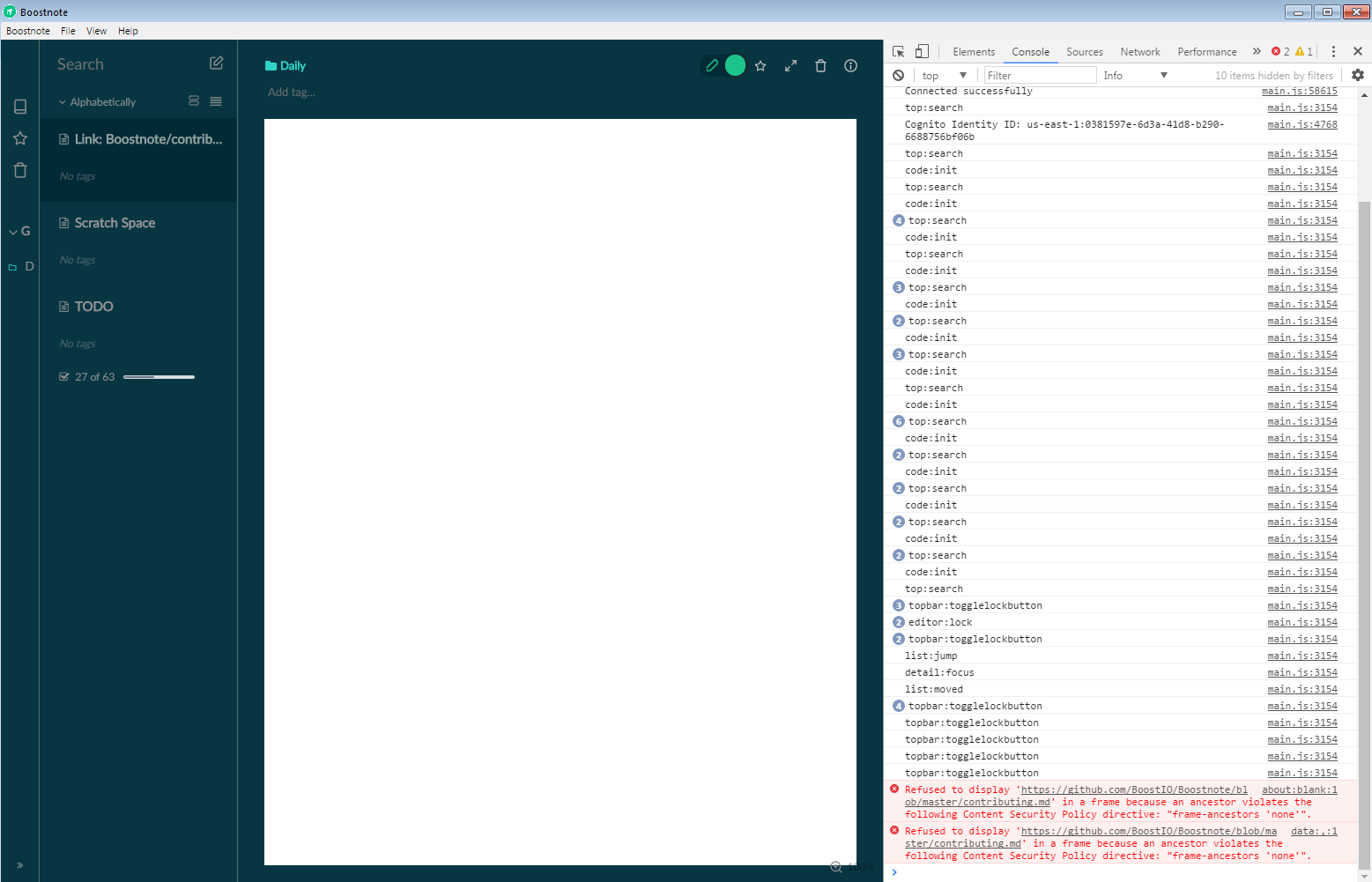Open the main.js:58615 source link
Viewport: 1372px width, 882px height.
(1300, 91)
